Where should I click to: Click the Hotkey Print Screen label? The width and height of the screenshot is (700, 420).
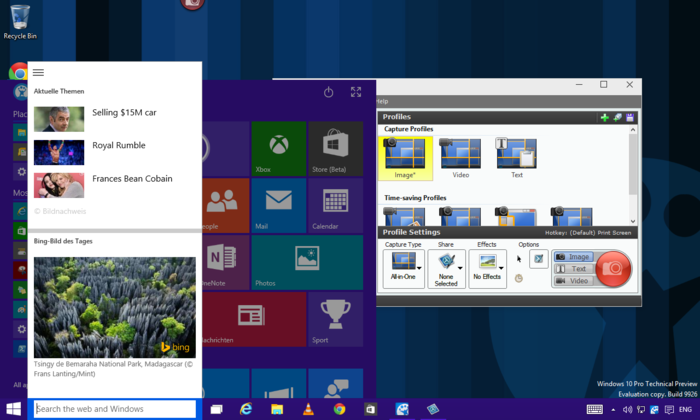click(x=588, y=233)
